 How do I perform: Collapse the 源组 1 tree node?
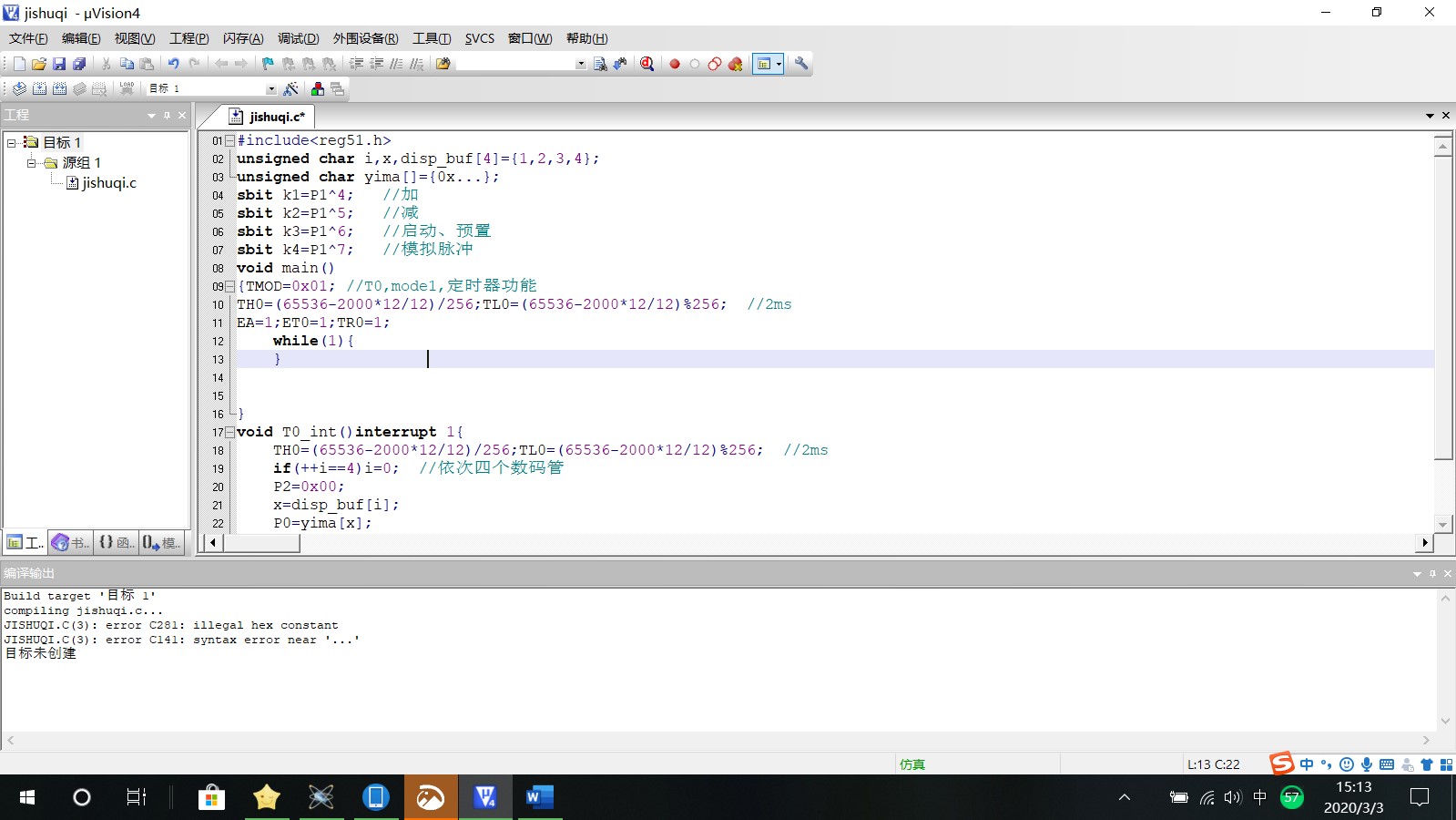click(31, 163)
